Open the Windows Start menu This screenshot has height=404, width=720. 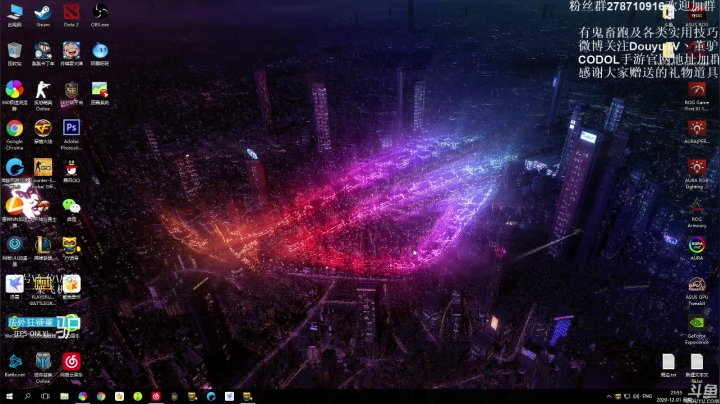click(9, 396)
